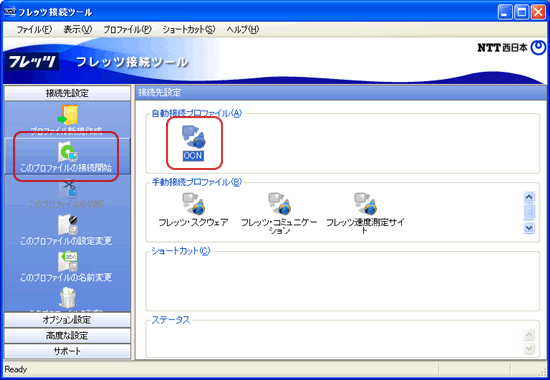This screenshot has width=550, height=380.
Task: Expand the オプション設定 sidebar section
Action: [x=67, y=320]
